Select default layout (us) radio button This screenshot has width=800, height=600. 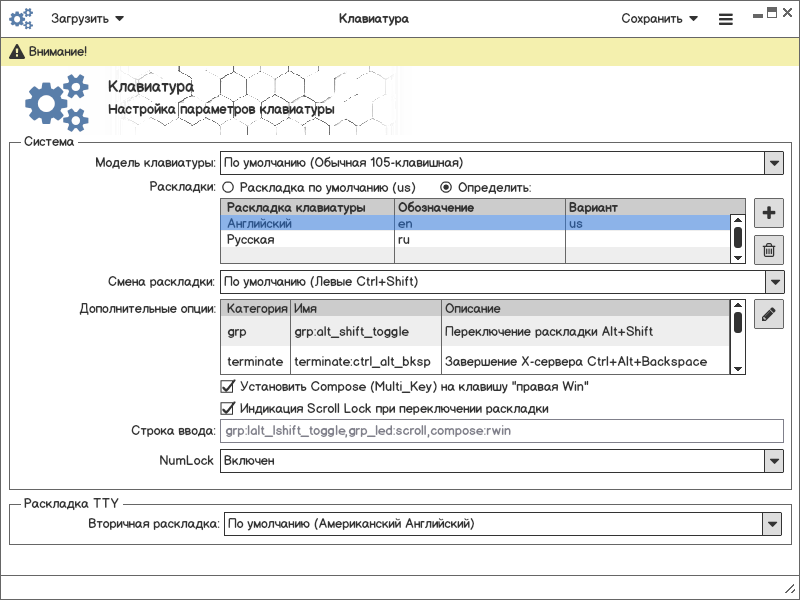click(228, 187)
